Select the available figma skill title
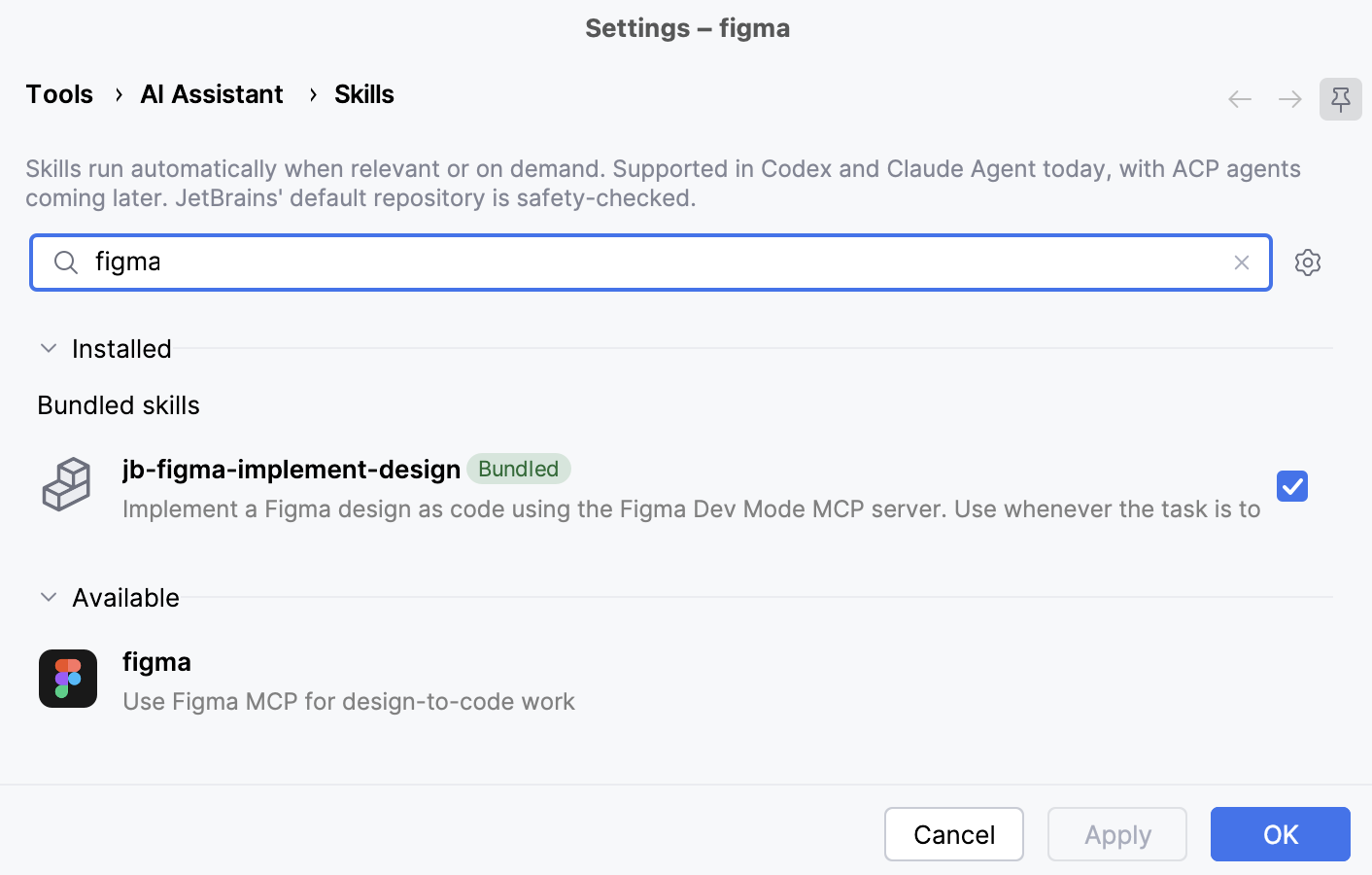1372x875 pixels. (x=156, y=662)
